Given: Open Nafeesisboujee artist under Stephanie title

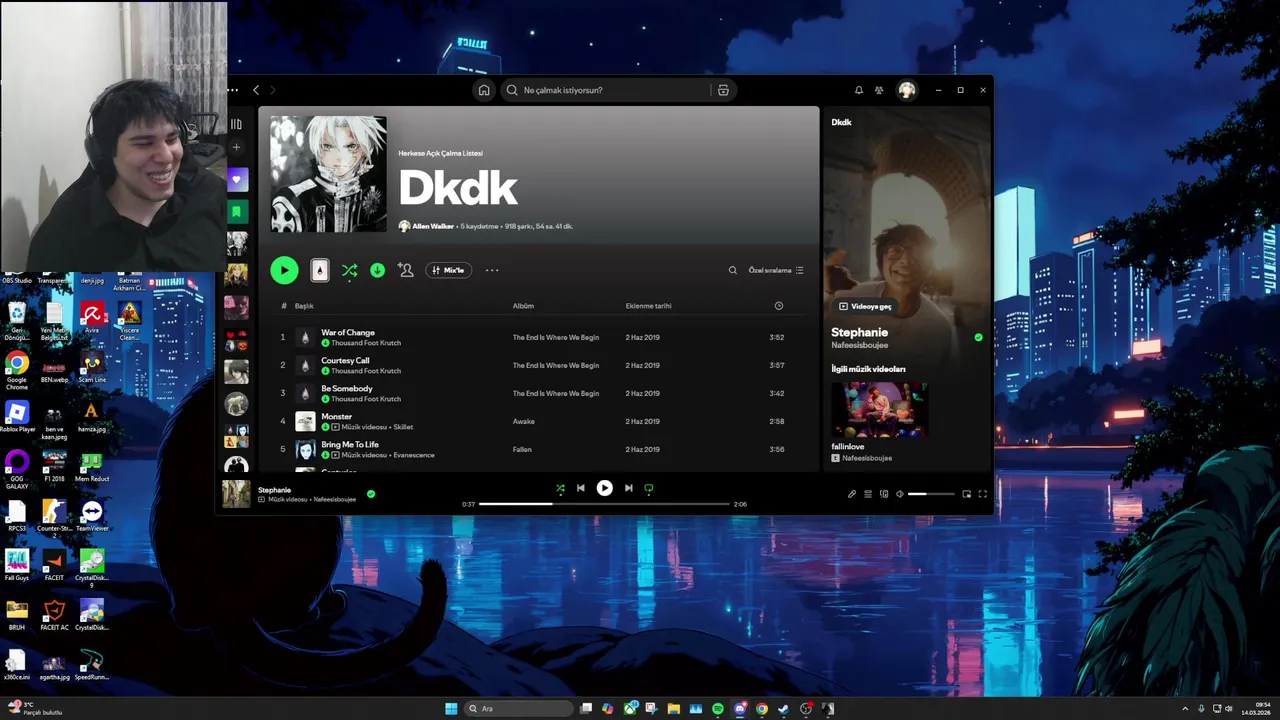Looking at the screenshot, I should tap(860, 345).
